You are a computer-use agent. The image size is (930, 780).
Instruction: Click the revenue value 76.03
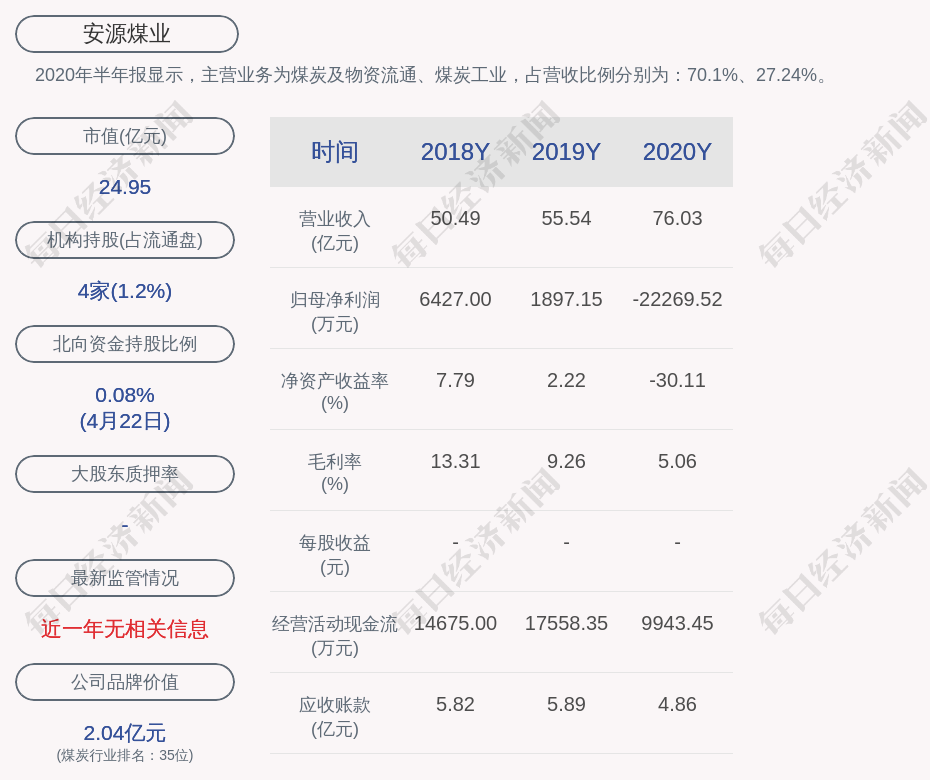(x=677, y=218)
